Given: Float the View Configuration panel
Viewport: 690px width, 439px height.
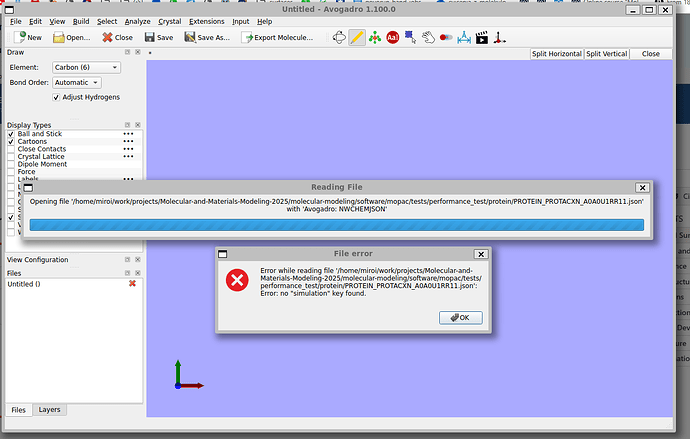Looking at the screenshot, I should (x=127, y=260).
